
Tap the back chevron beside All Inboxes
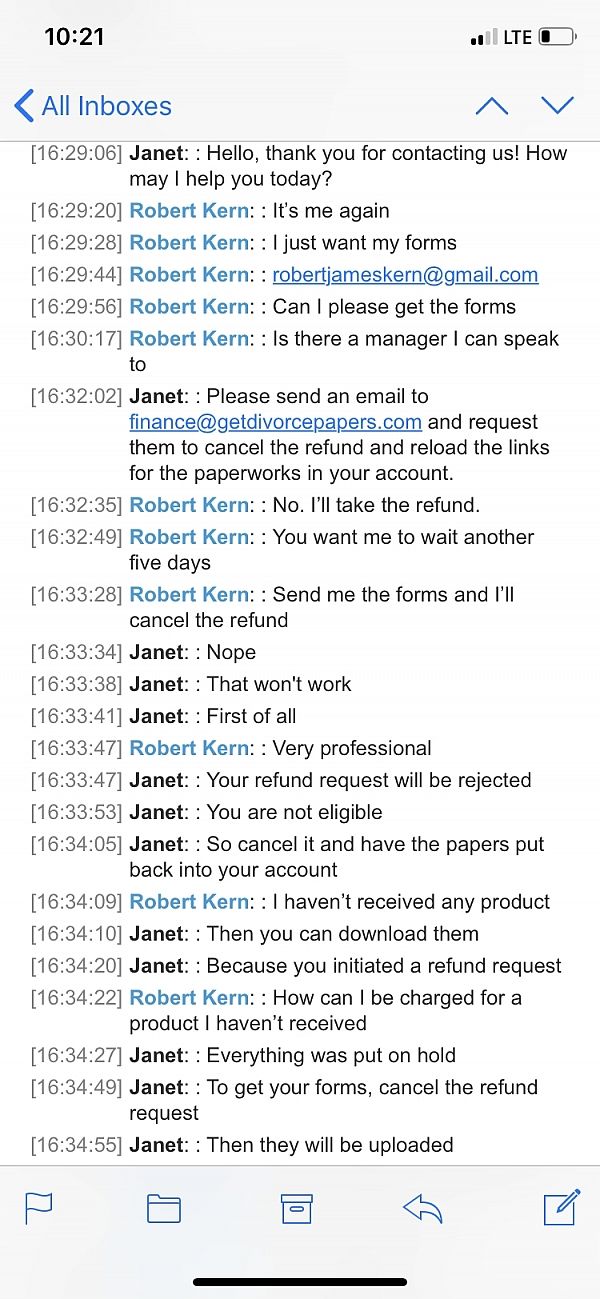click(24, 106)
